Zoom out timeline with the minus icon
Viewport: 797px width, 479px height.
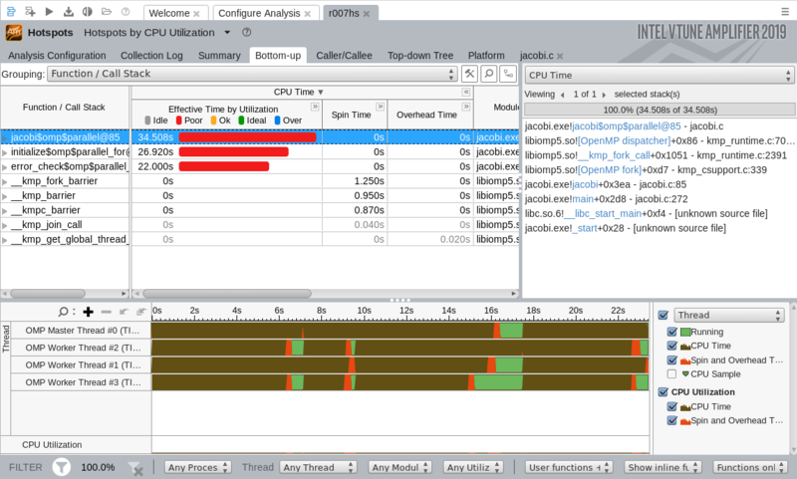point(106,312)
